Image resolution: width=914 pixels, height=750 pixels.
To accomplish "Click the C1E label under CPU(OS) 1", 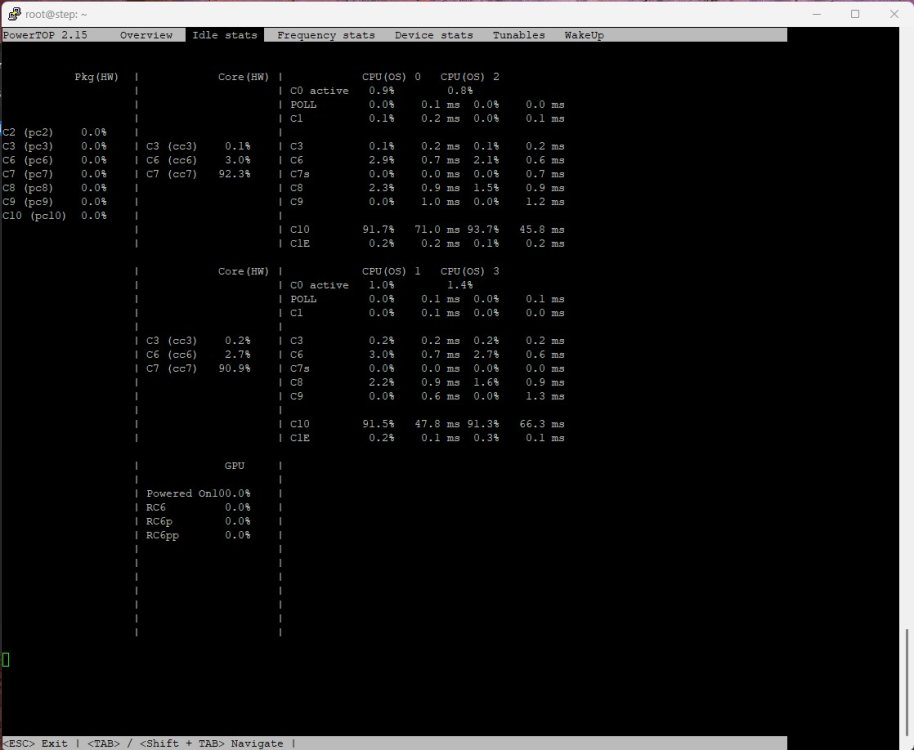I will tap(300, 438).
